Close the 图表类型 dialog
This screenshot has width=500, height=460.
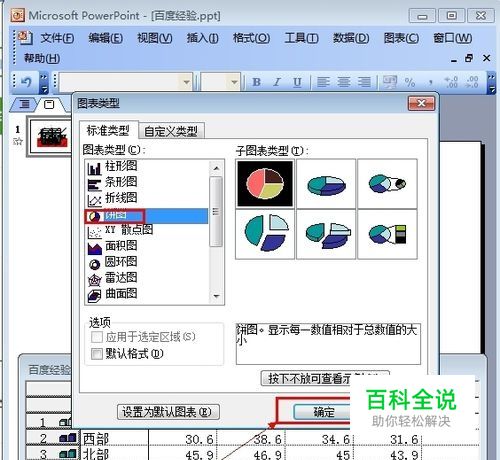[422, 104]
